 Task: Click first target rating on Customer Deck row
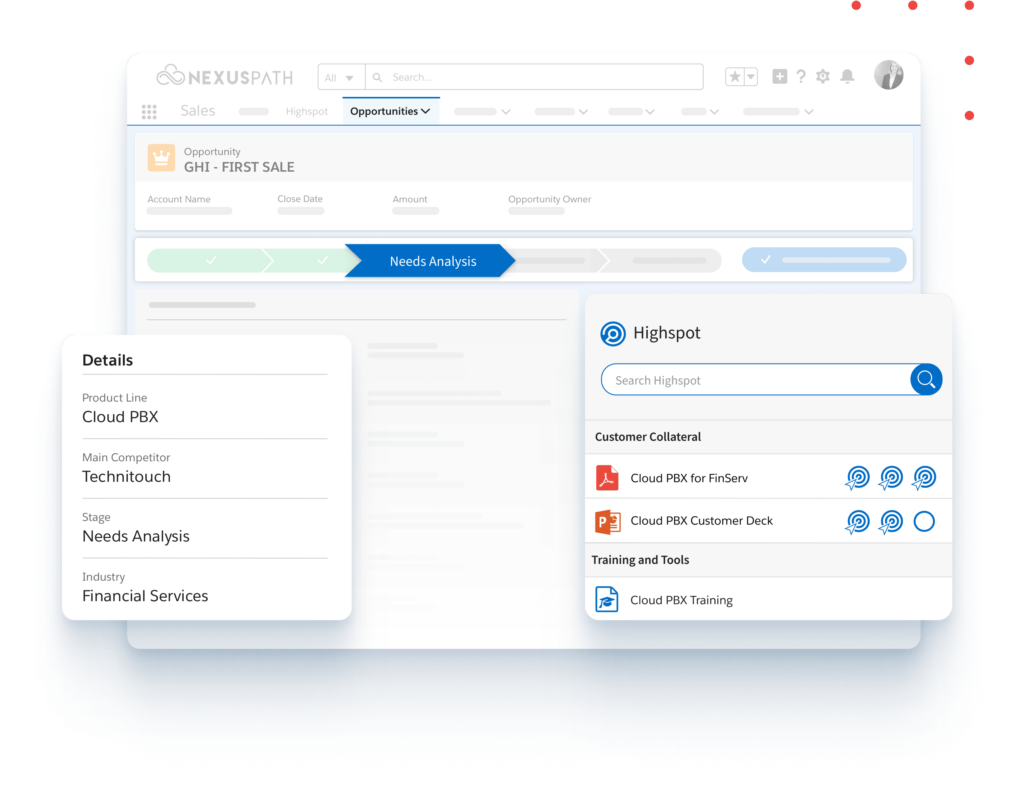857,522
